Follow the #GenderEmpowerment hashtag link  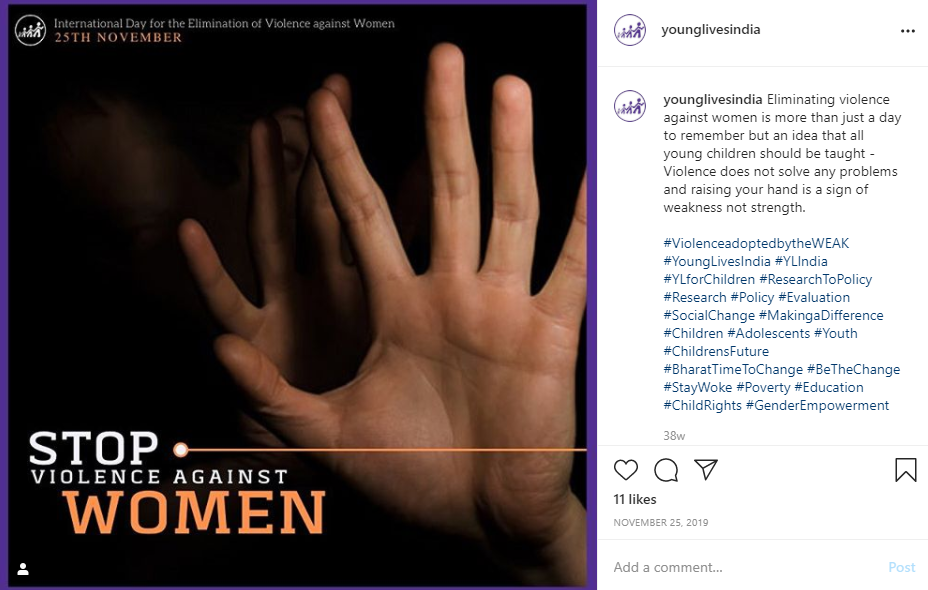point(817,405)
